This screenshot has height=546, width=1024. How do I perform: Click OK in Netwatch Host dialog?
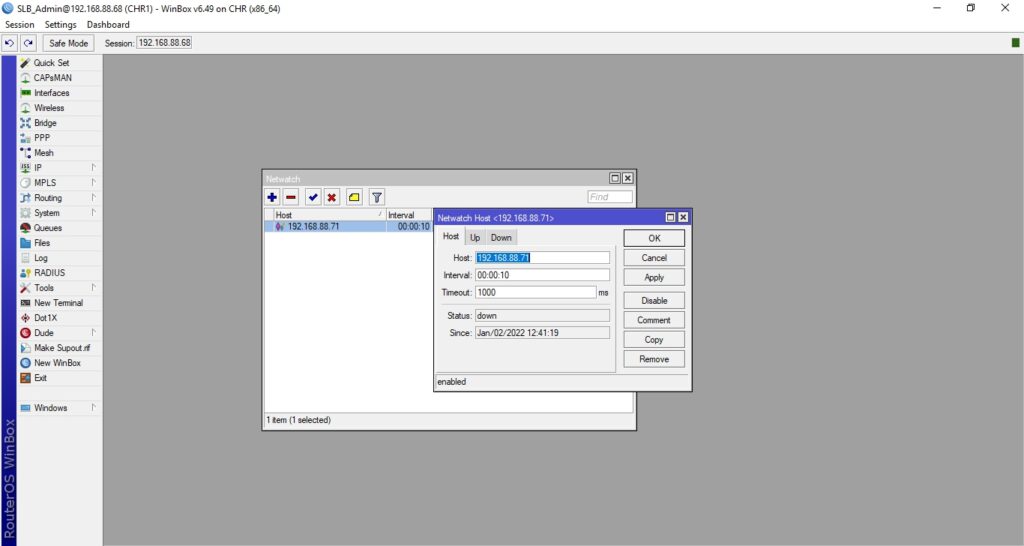[x=654, y=238]
